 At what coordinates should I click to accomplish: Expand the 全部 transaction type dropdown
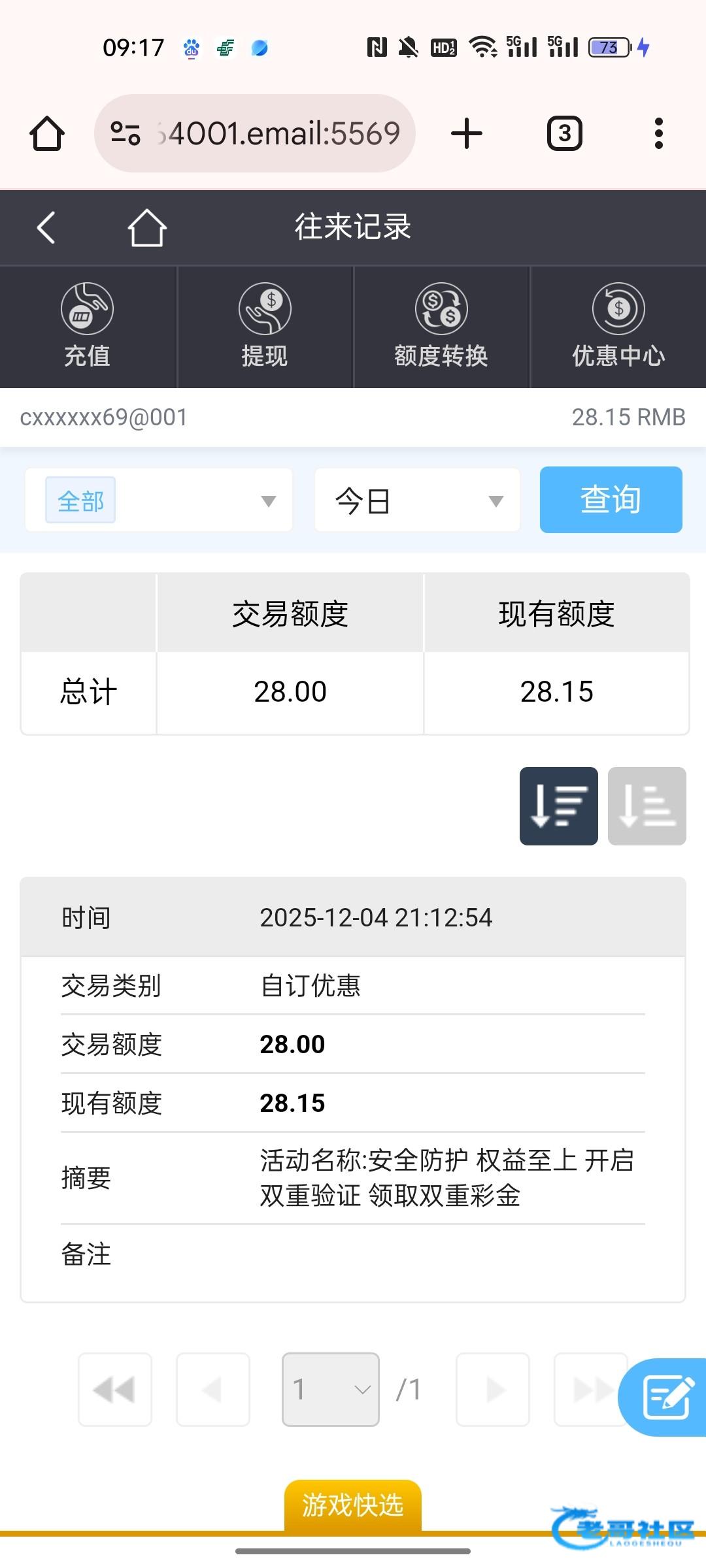(x=159, y=500)
